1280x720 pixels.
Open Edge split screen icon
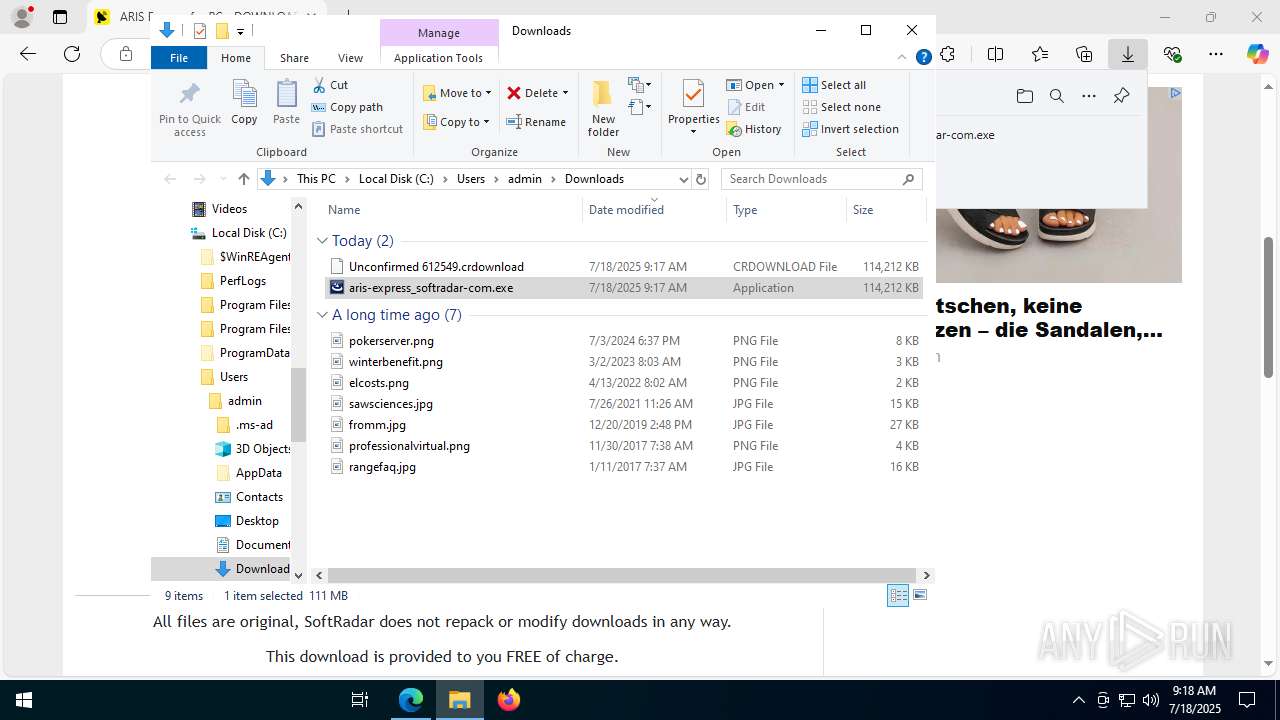coord(996,54)
